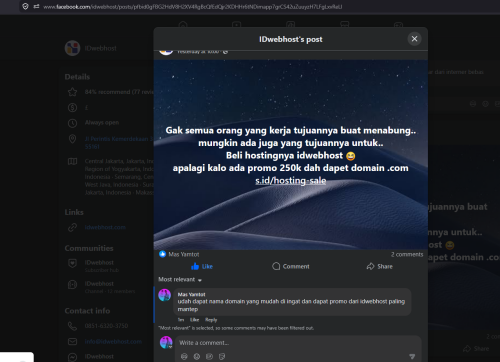Click the phone icon under Contact info
Screen dimensions: 500x362
point(72,326)
